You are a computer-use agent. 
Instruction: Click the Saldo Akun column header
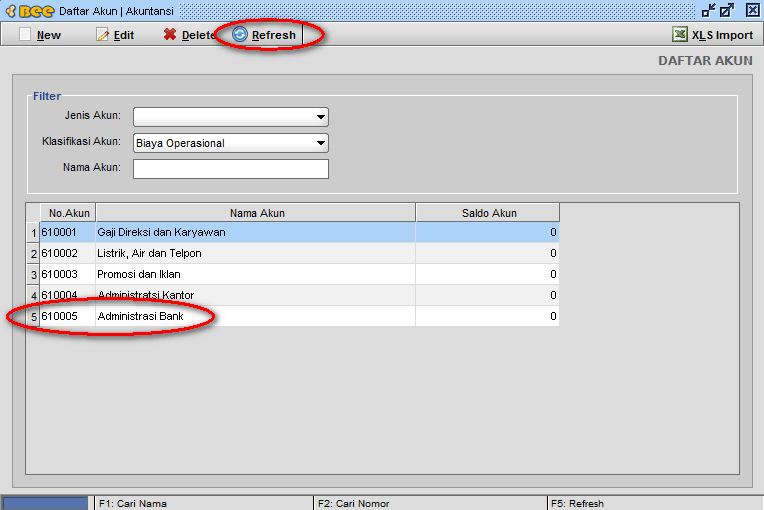pyautogui.click(x=488, y=212)
